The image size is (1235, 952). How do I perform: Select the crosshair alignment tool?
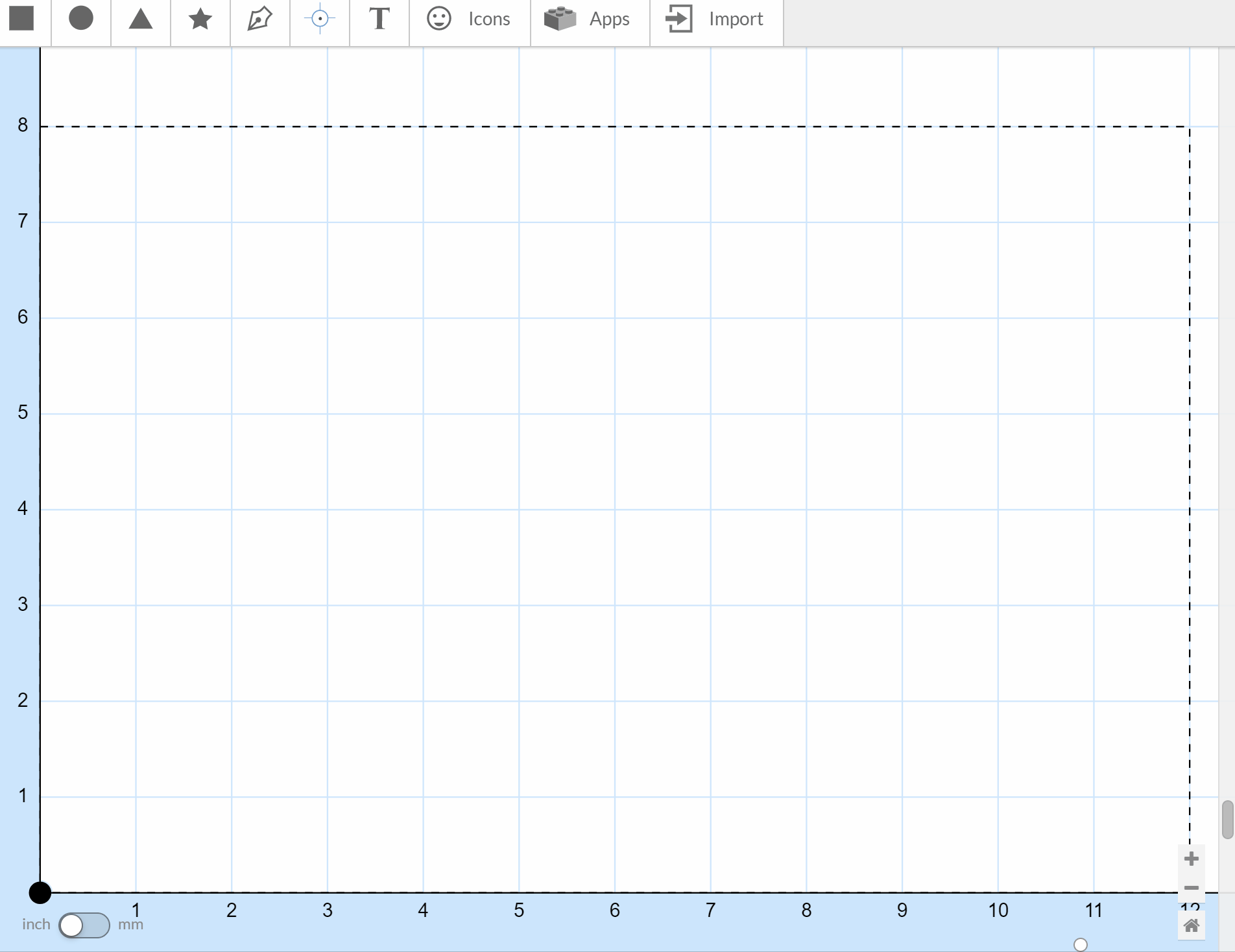pyautogui.click(x=319, y=19)
